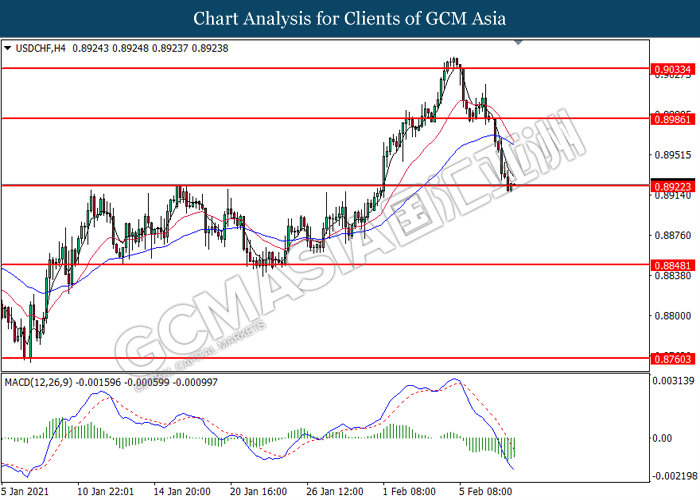
Task: Click the MACD 0.00 zero level label
Action: 664,438
